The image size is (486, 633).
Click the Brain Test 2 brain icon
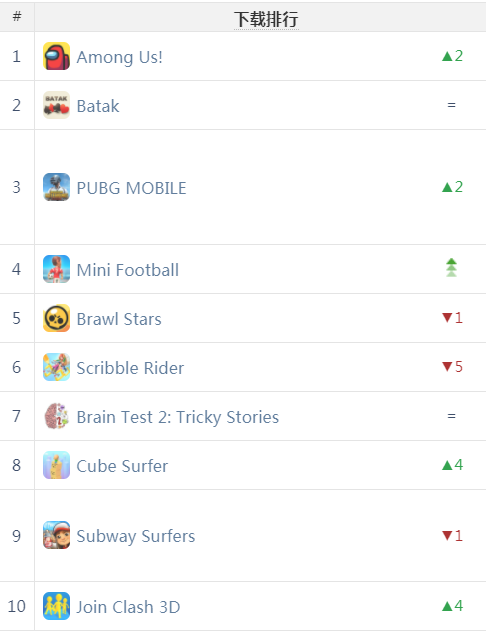pyautogui.click(x=57, y=416)
